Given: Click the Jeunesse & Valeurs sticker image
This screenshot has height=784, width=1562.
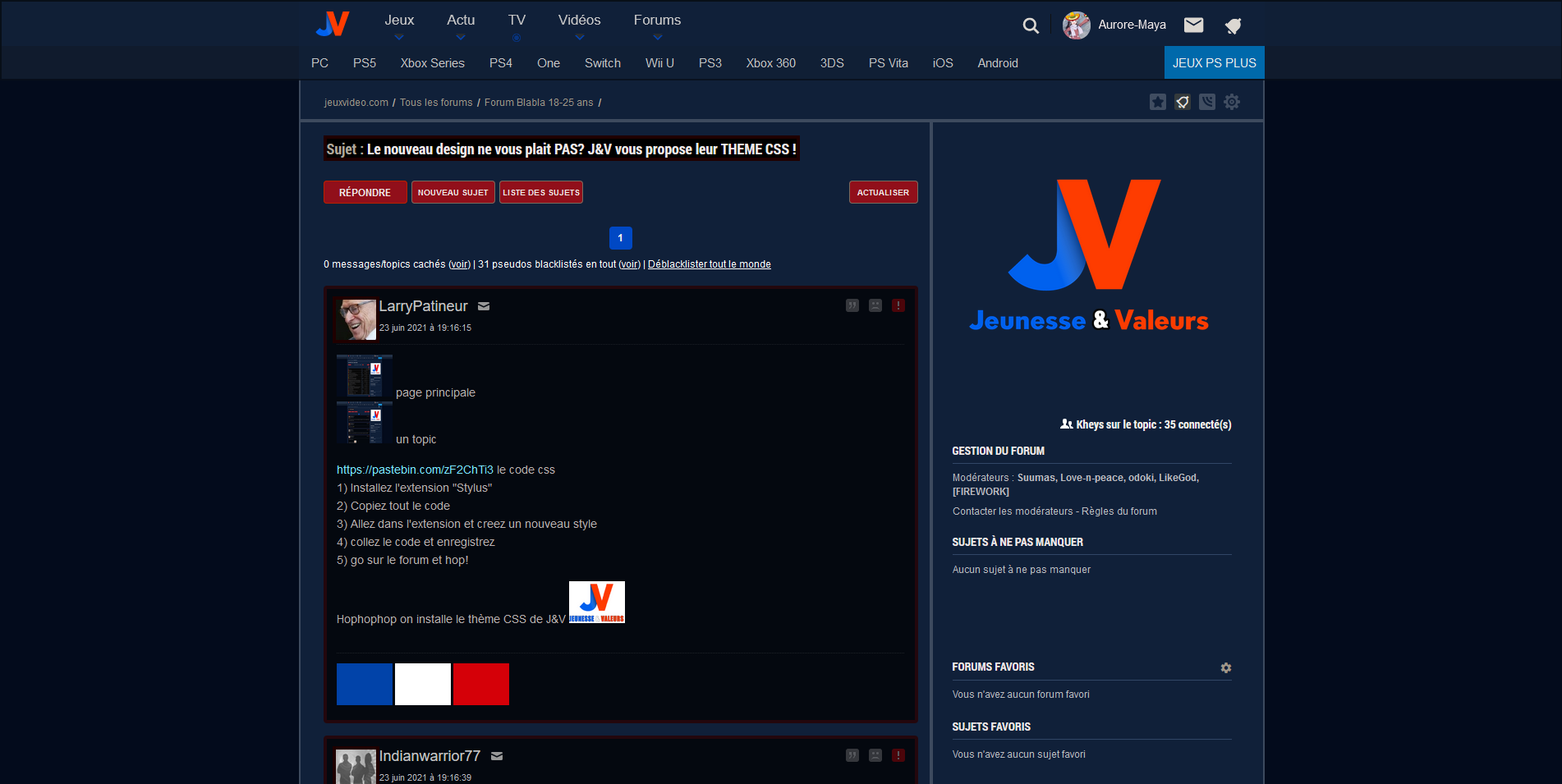Looking at the screenshot, I should coord(597,603).
